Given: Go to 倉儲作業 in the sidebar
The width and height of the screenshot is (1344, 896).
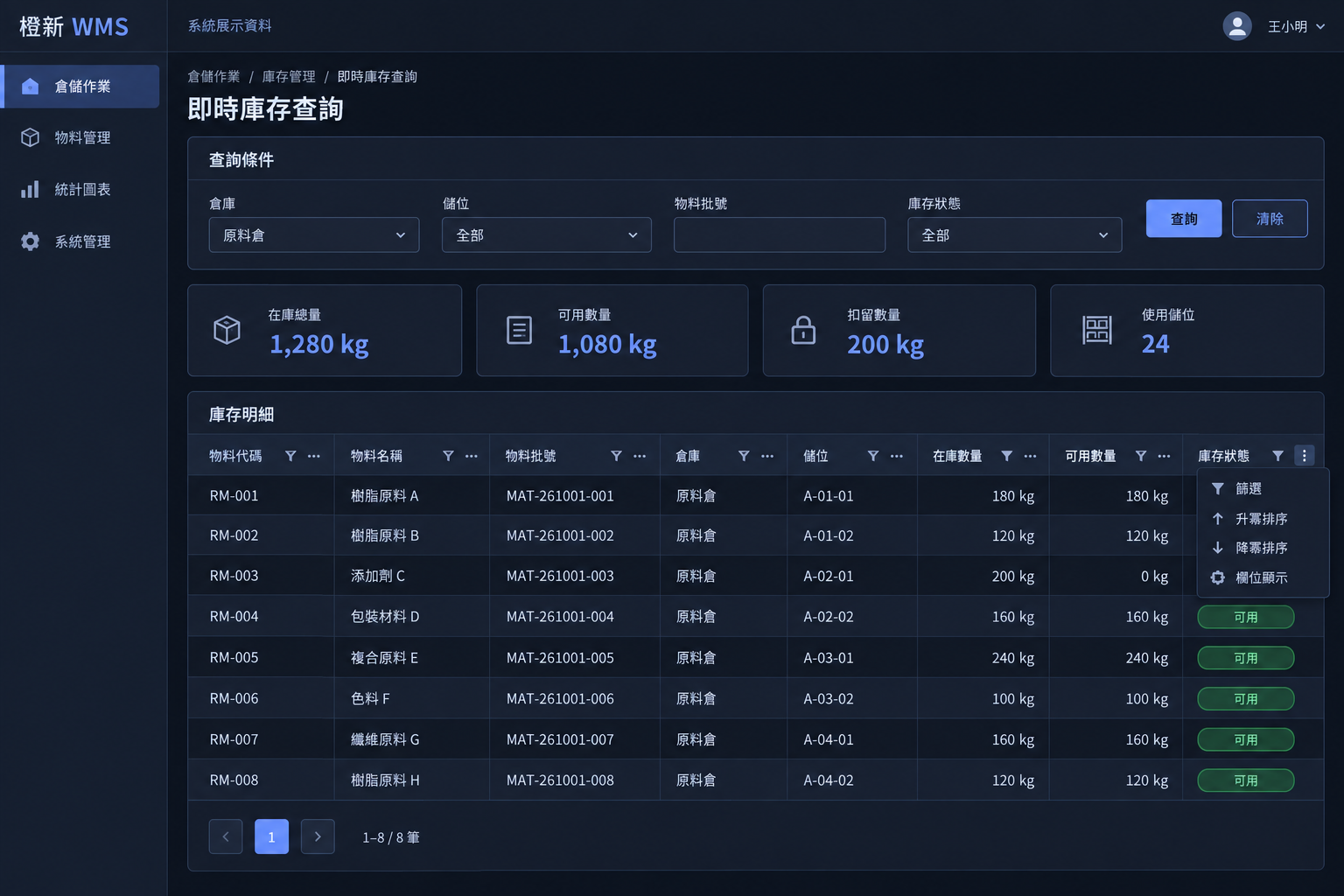Looking at the screenshot, I should pyautogui.click(x=81, y=87).
